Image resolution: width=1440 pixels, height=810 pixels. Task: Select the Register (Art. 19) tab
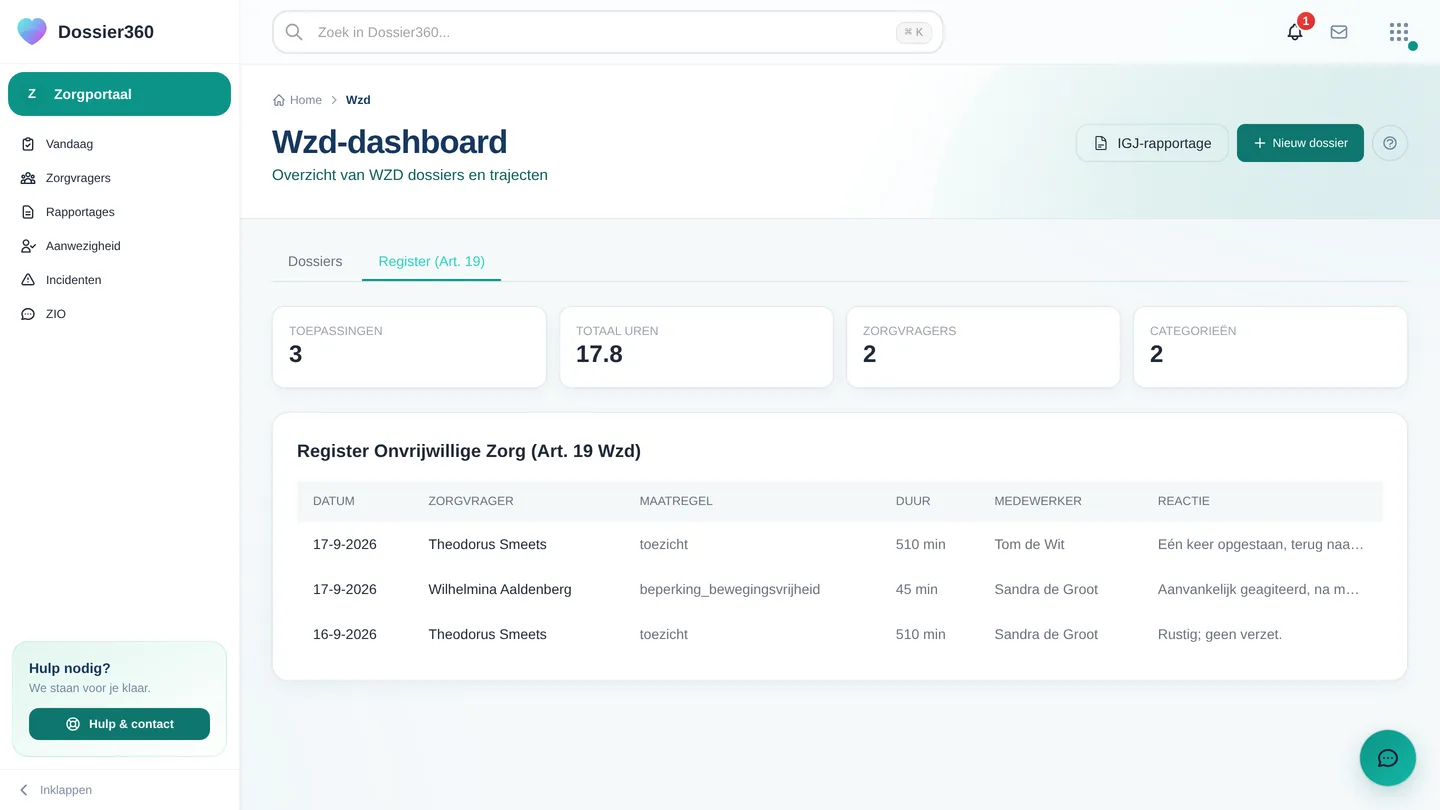click(x=431, y=261)
